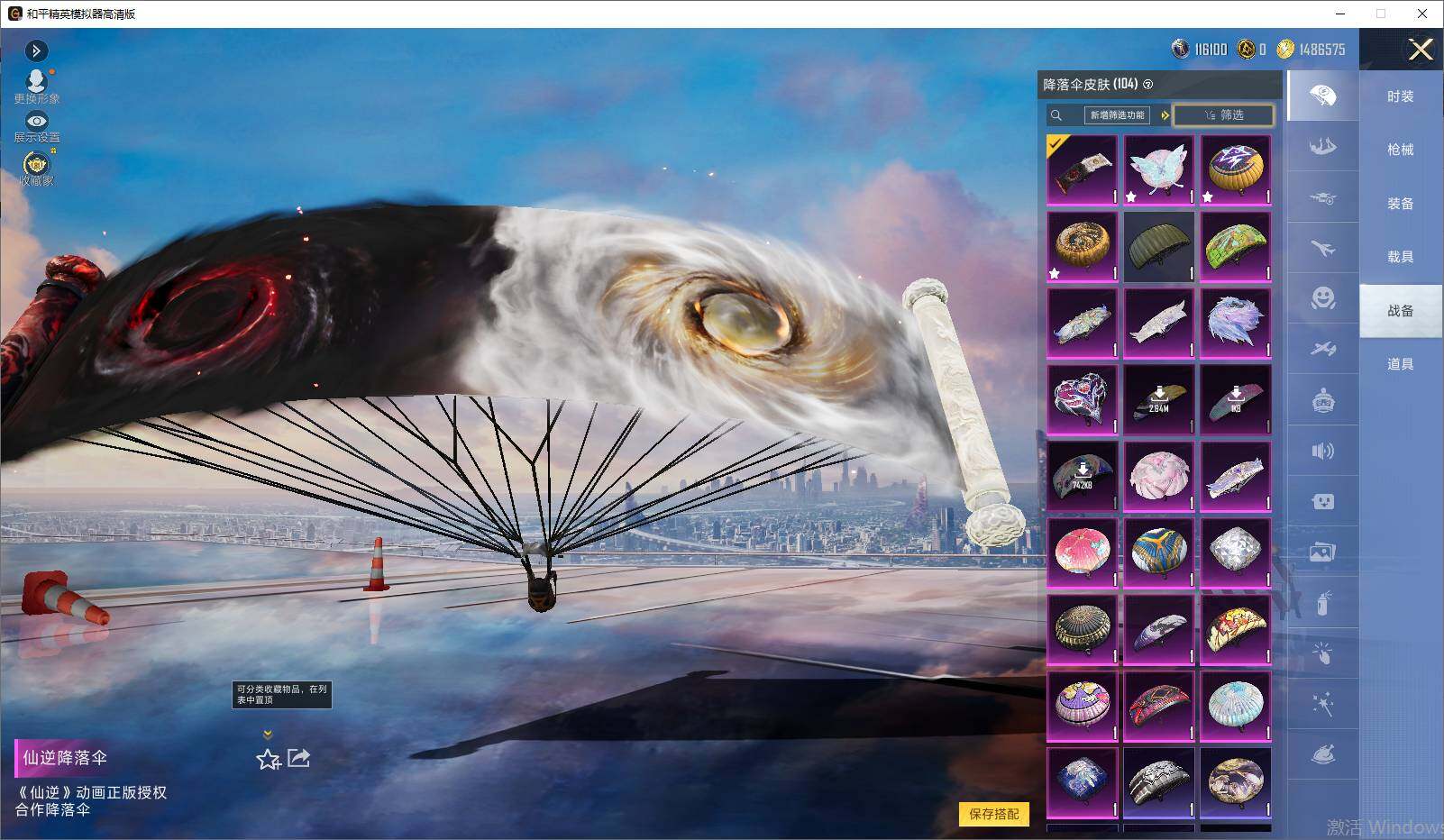Screen dimensions: 1444x840
Task: Select the olive green default parachute
Action: coord(1159,247)
